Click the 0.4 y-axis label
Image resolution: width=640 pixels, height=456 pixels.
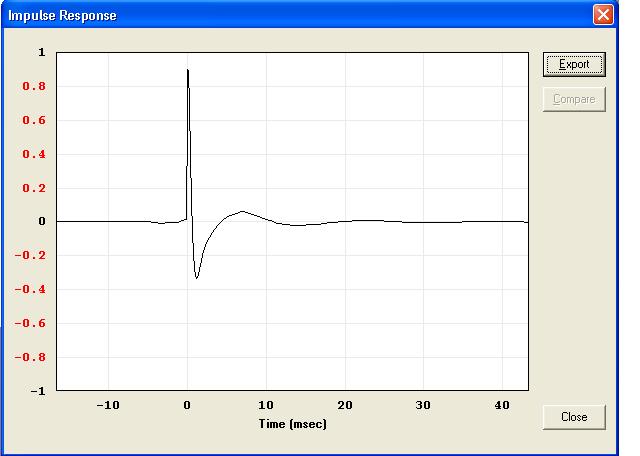click(x=34, y=154)
